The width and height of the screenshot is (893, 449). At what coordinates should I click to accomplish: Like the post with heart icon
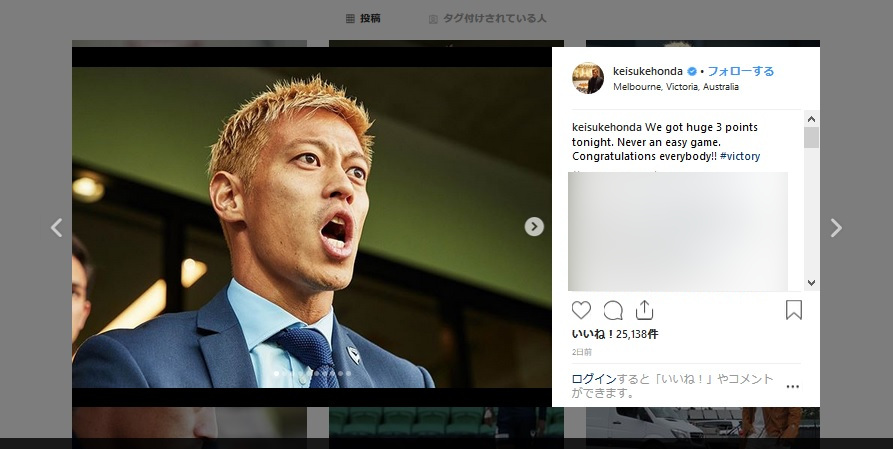pos(581,311)
